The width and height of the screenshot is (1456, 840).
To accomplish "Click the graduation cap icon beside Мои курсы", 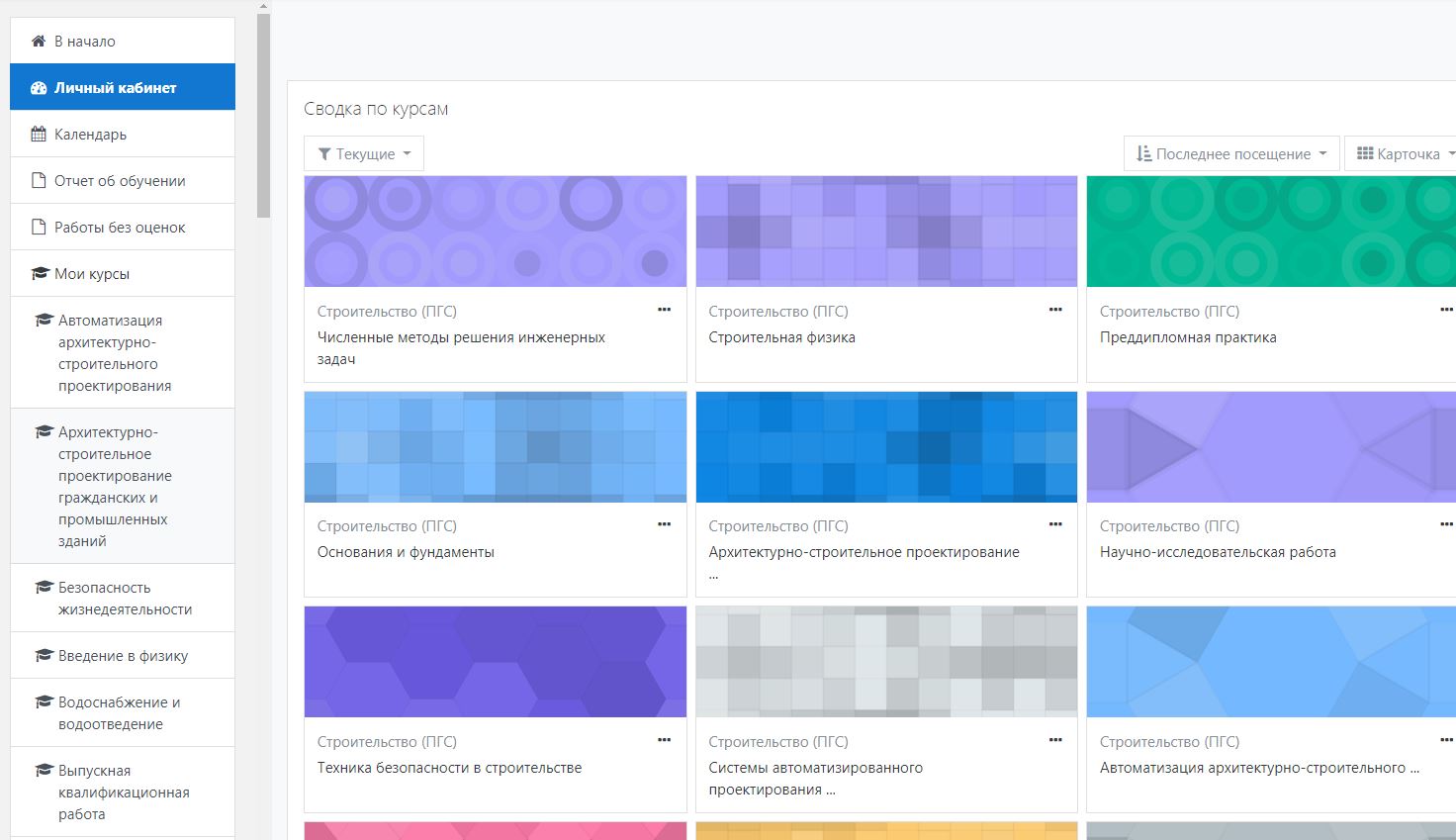I will [40, 274].
